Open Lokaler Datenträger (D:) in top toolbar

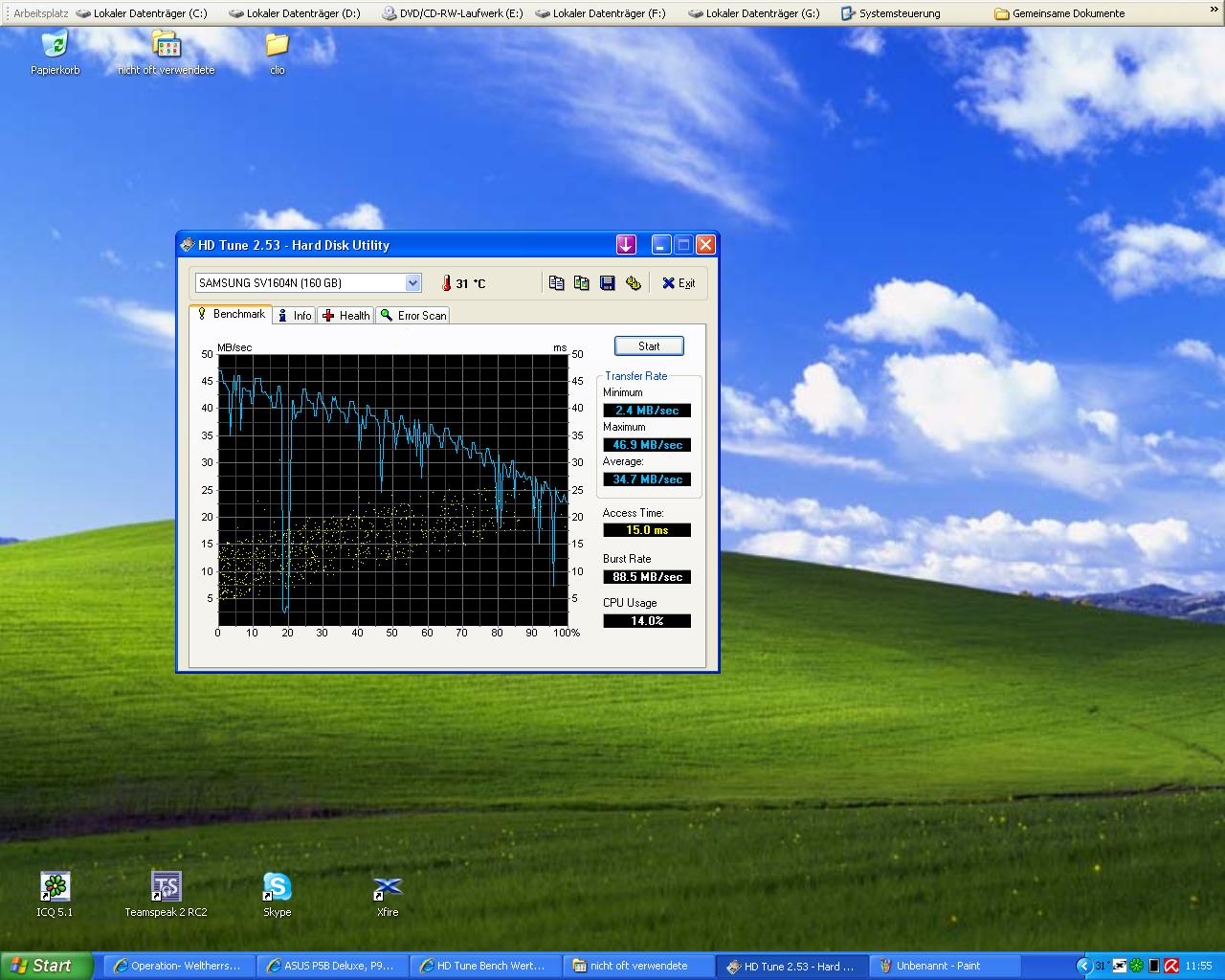coord(294,13)
